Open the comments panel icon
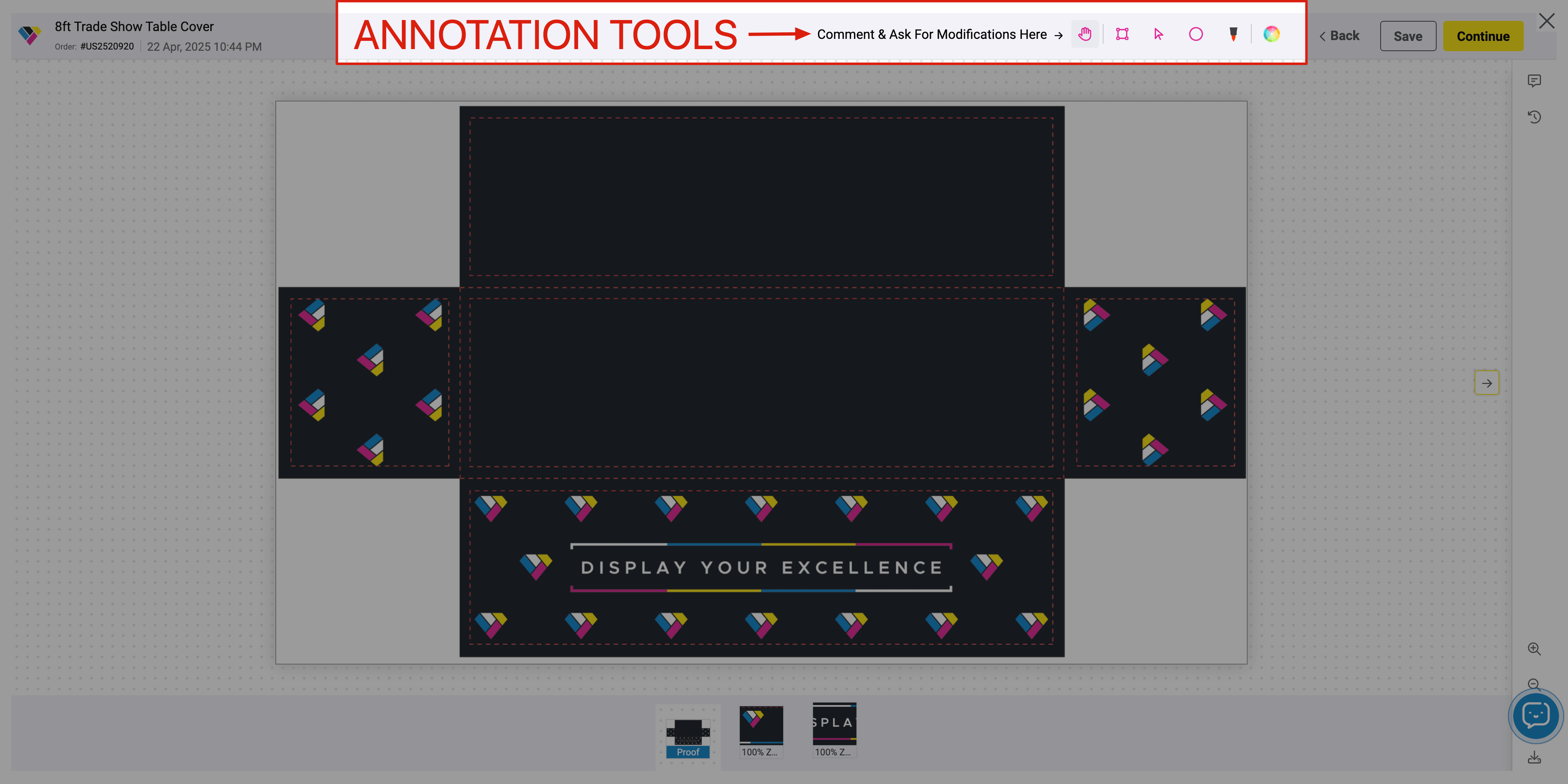 [x=1534, y=81]
